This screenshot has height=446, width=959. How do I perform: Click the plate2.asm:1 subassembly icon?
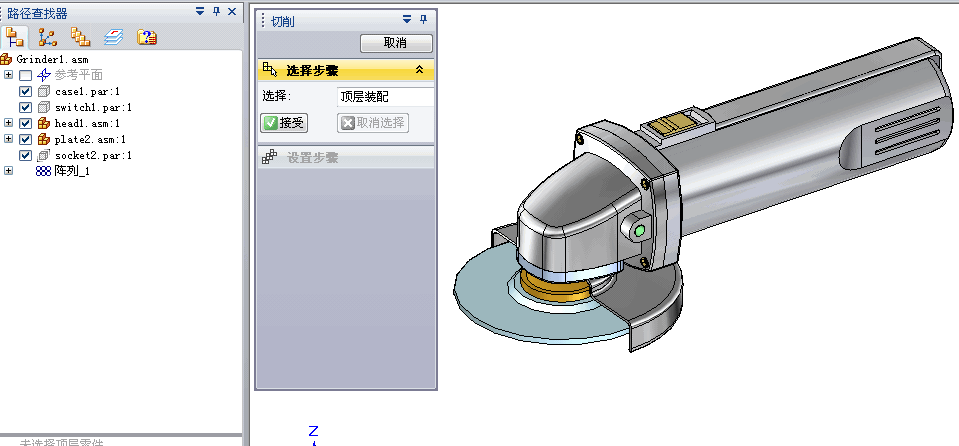tap(43, 139)
